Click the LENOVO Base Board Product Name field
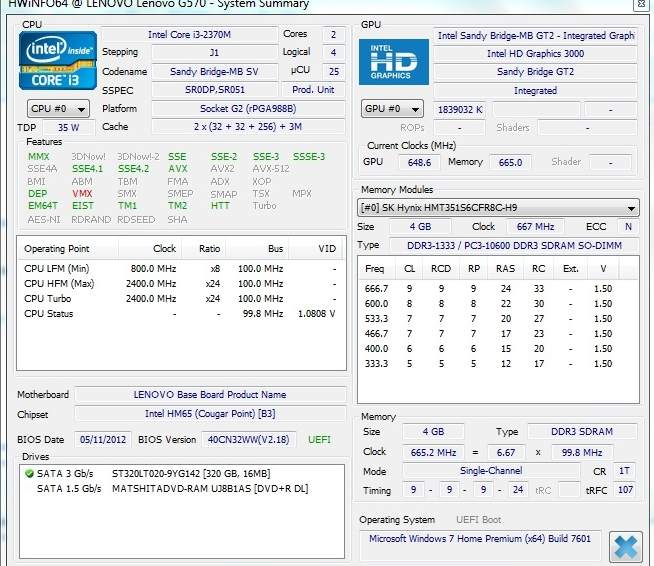This screenshot has width=654, height=566. 210,395
